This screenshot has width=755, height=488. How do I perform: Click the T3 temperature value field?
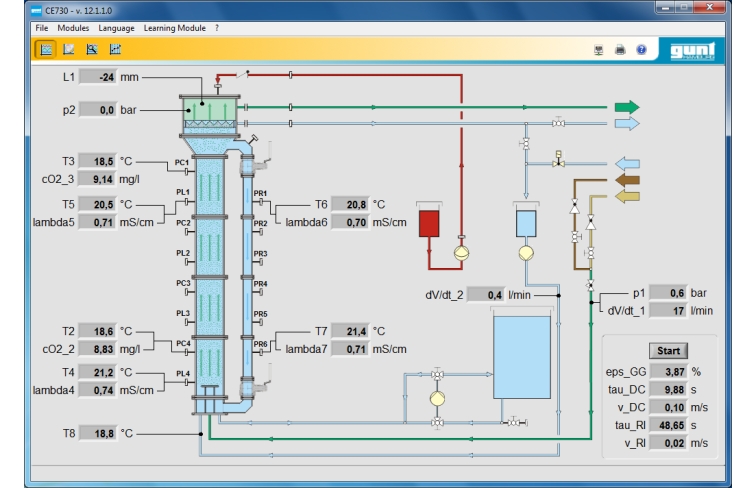[x=96, y=160]
